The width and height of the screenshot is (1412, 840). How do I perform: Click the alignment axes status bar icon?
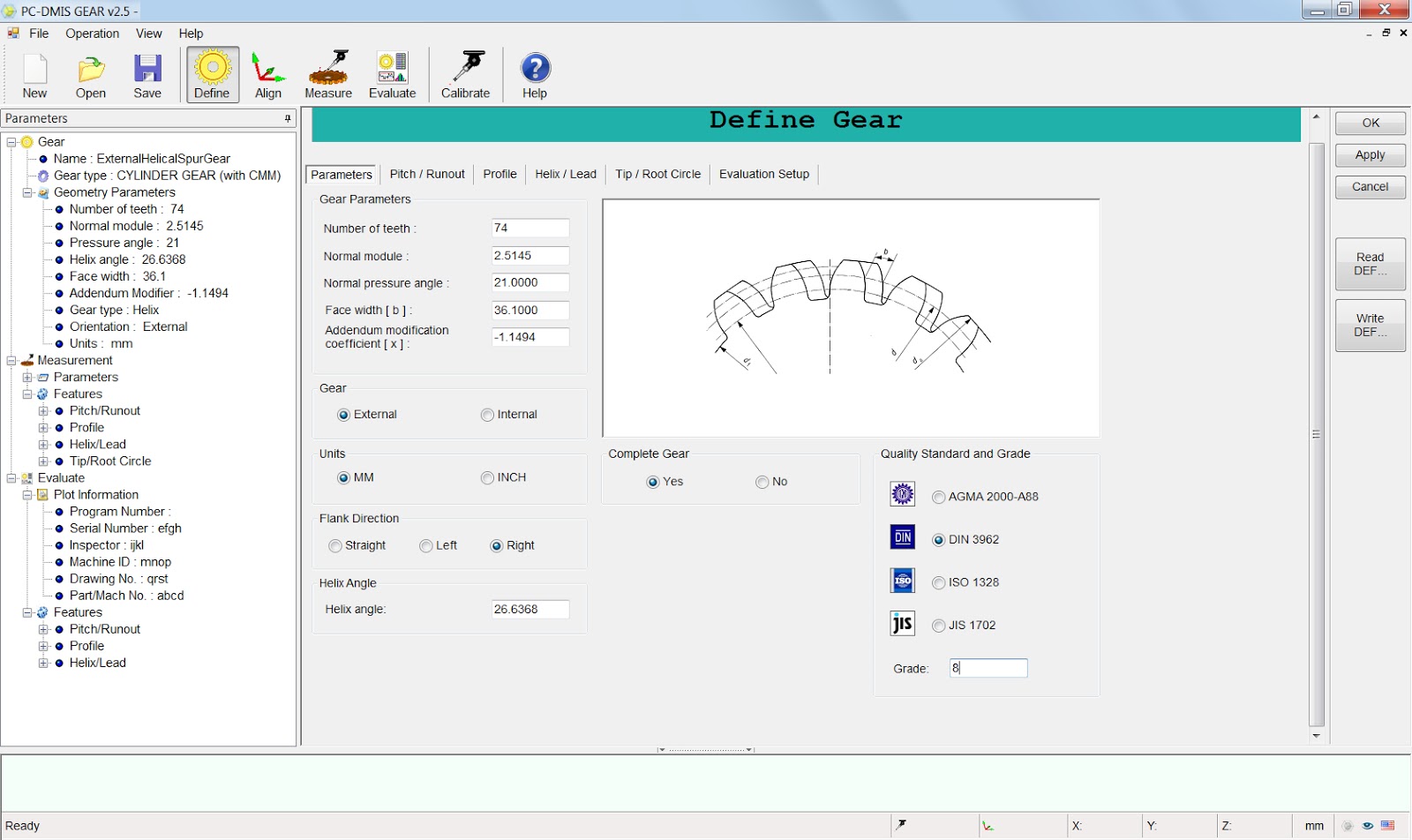coord(988,826)
